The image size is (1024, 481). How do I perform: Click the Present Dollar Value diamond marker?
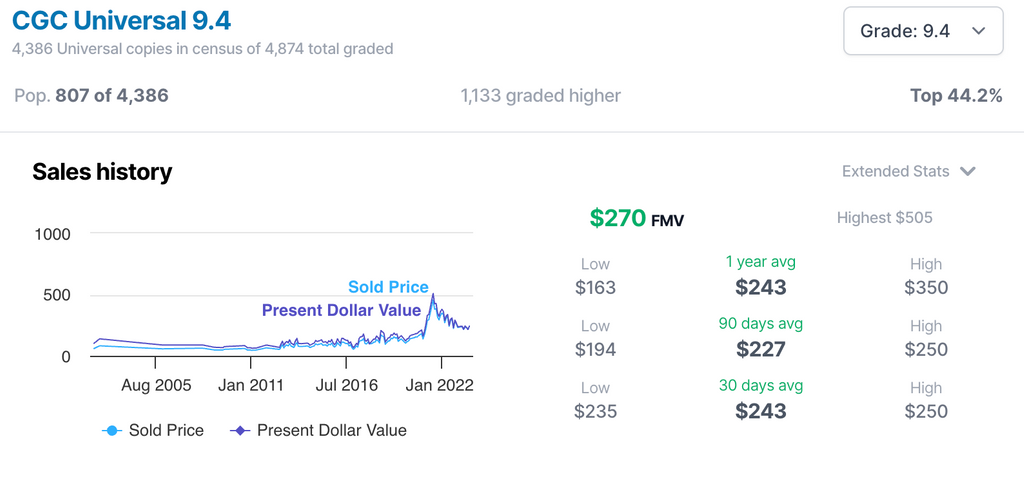point(240,431)
